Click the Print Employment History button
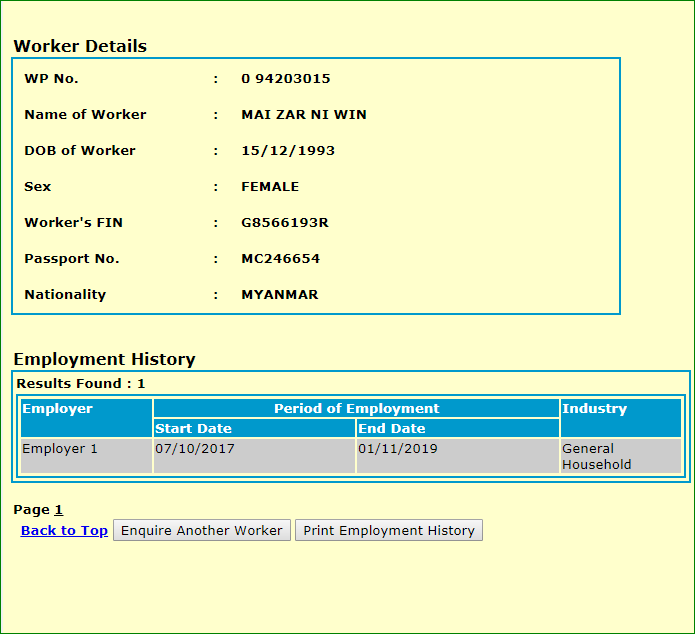 click(x=389, y=531)
